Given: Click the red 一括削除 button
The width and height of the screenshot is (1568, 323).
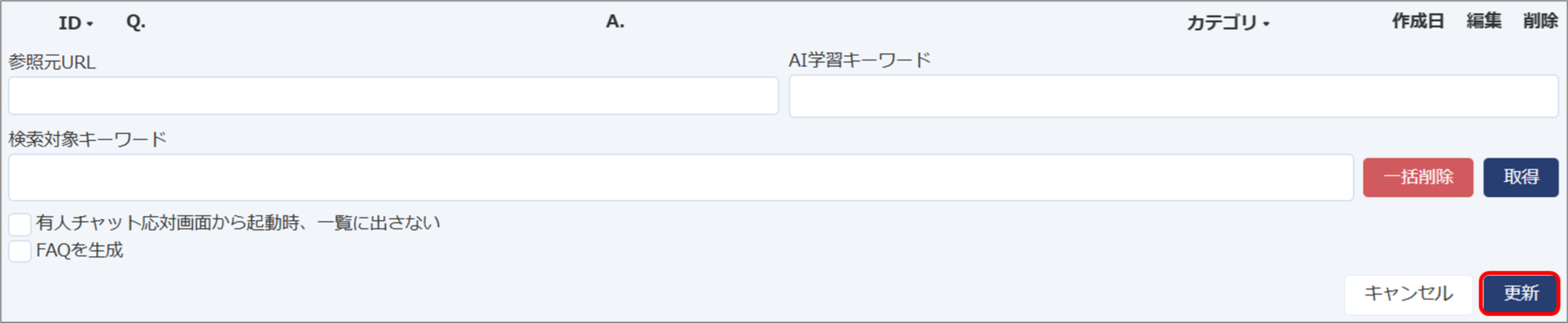Looking at the screenshot, I should [1418, 177].
